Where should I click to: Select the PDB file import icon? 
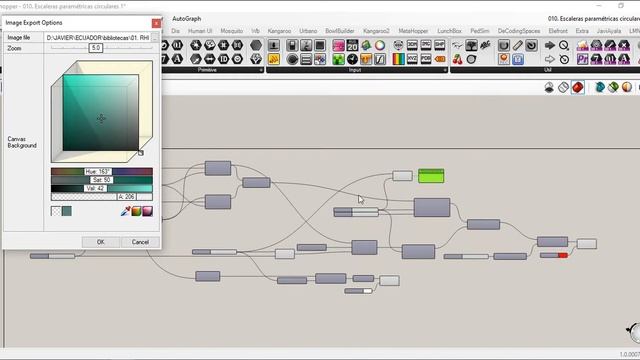pyautogui.click(x=426, y=59)
